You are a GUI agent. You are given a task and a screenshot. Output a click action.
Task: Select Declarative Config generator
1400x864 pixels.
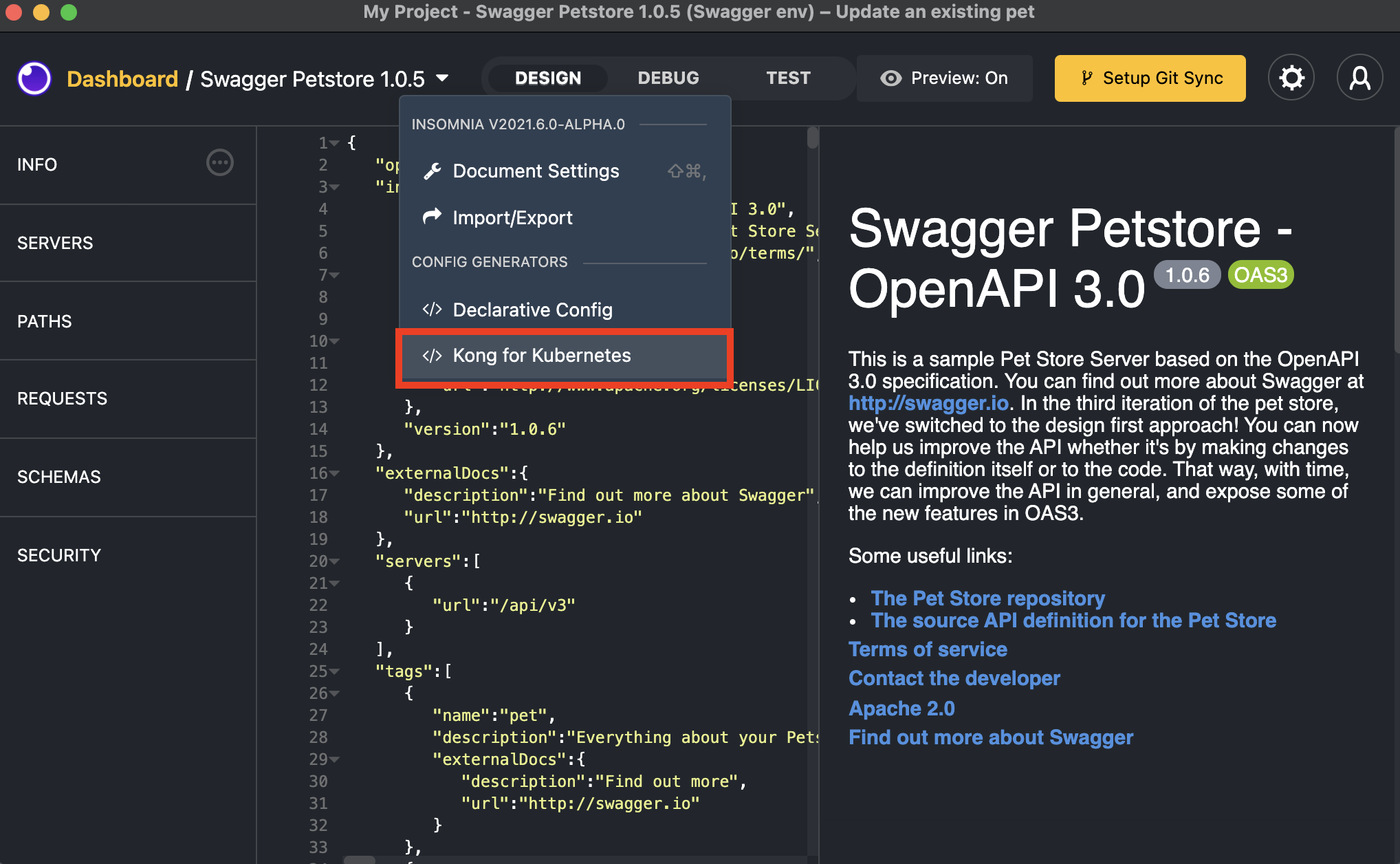click(534, 309)
